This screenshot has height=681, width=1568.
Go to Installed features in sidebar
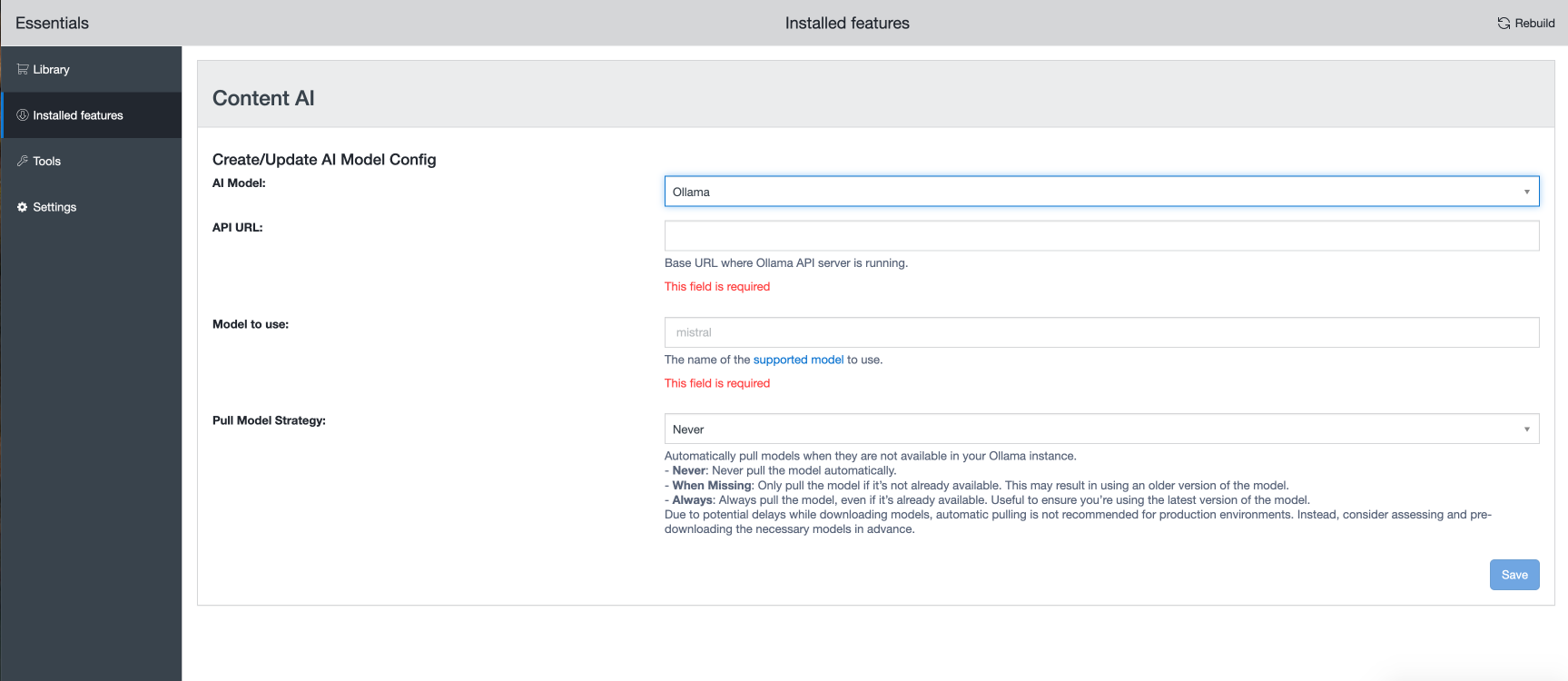pyautogui.click(x=78, y=115)
